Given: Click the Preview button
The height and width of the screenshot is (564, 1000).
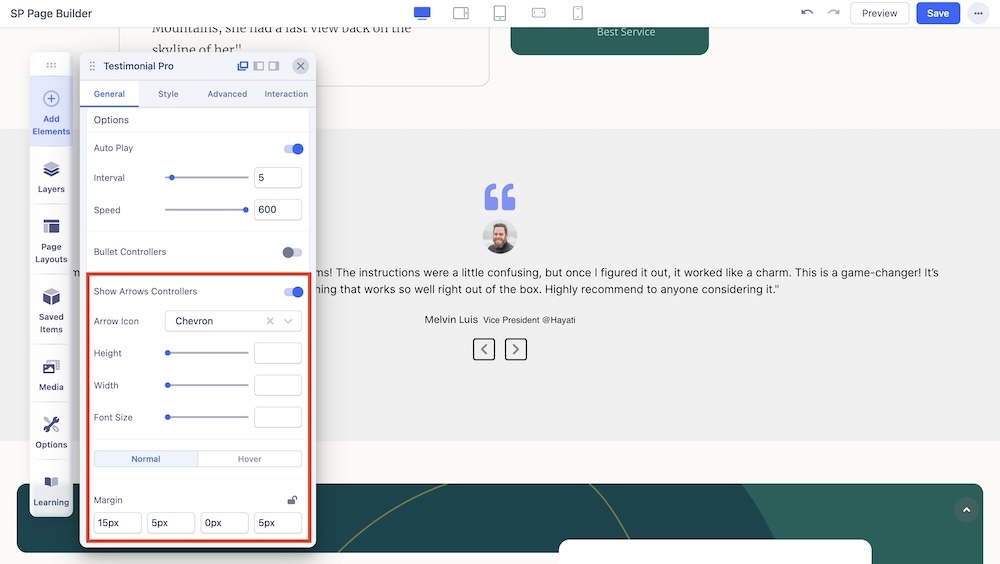Looking at the screenshot, I should click(x=879, y=13).
